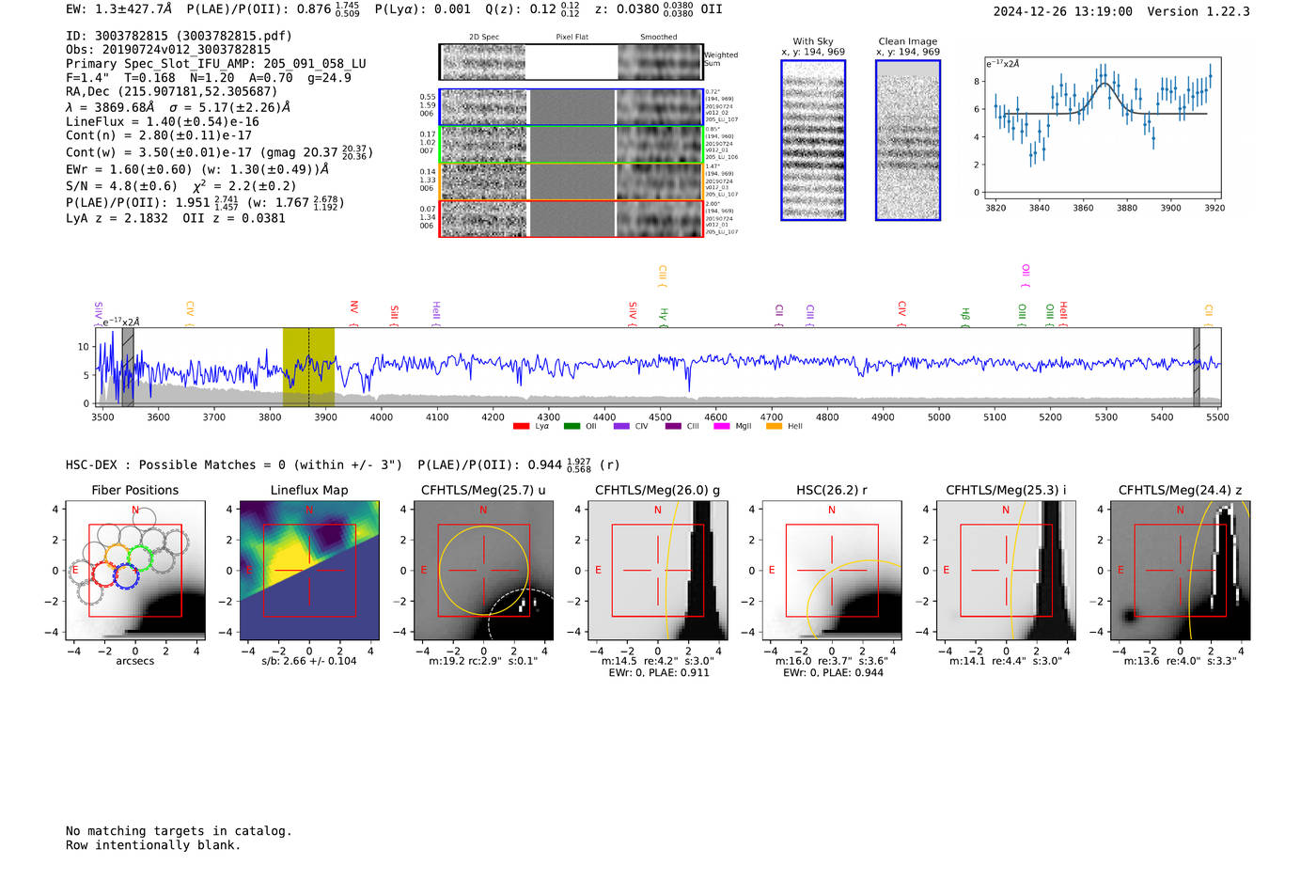The height and width of the screenshot is (896, 1316).
Task: Click the ID 3003782815 text line
Action: coord(179,36)
